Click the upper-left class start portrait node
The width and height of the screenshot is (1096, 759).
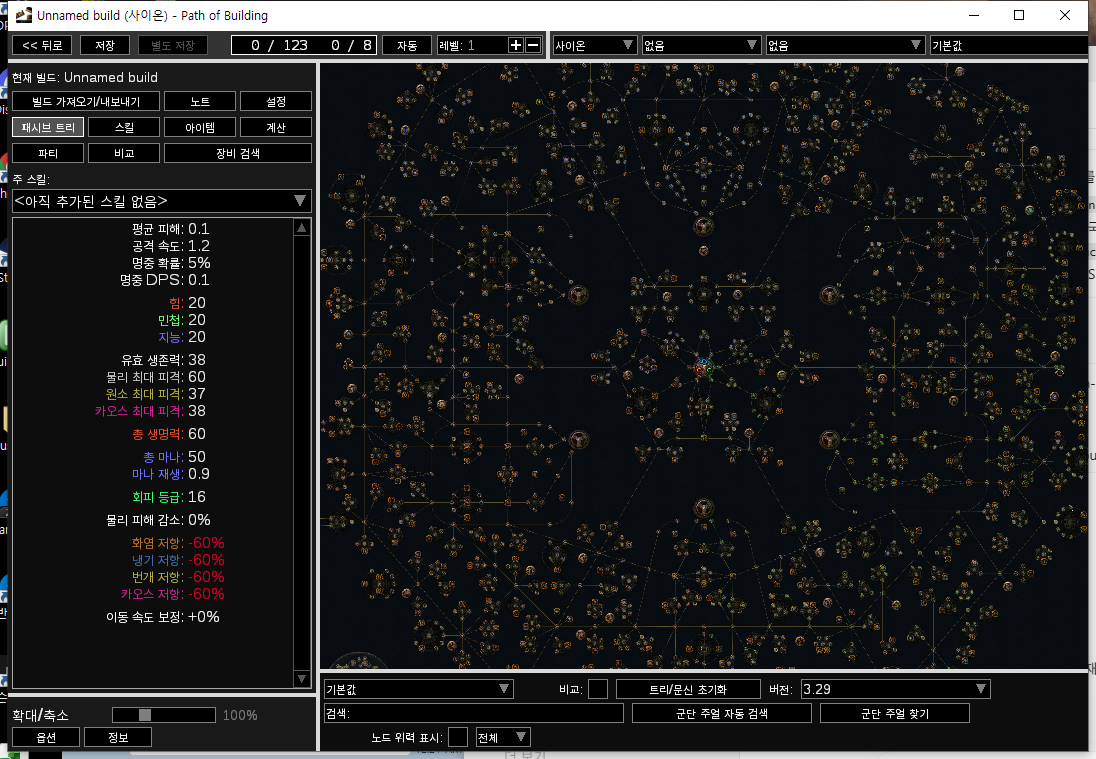pos(578,295)
